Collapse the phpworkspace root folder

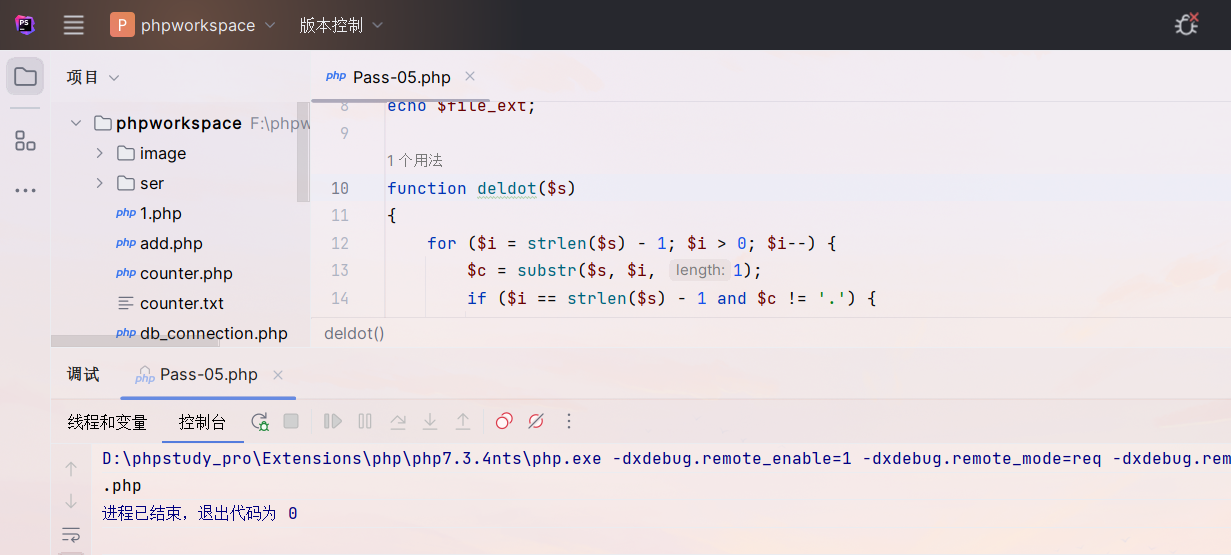pos(75,123)
